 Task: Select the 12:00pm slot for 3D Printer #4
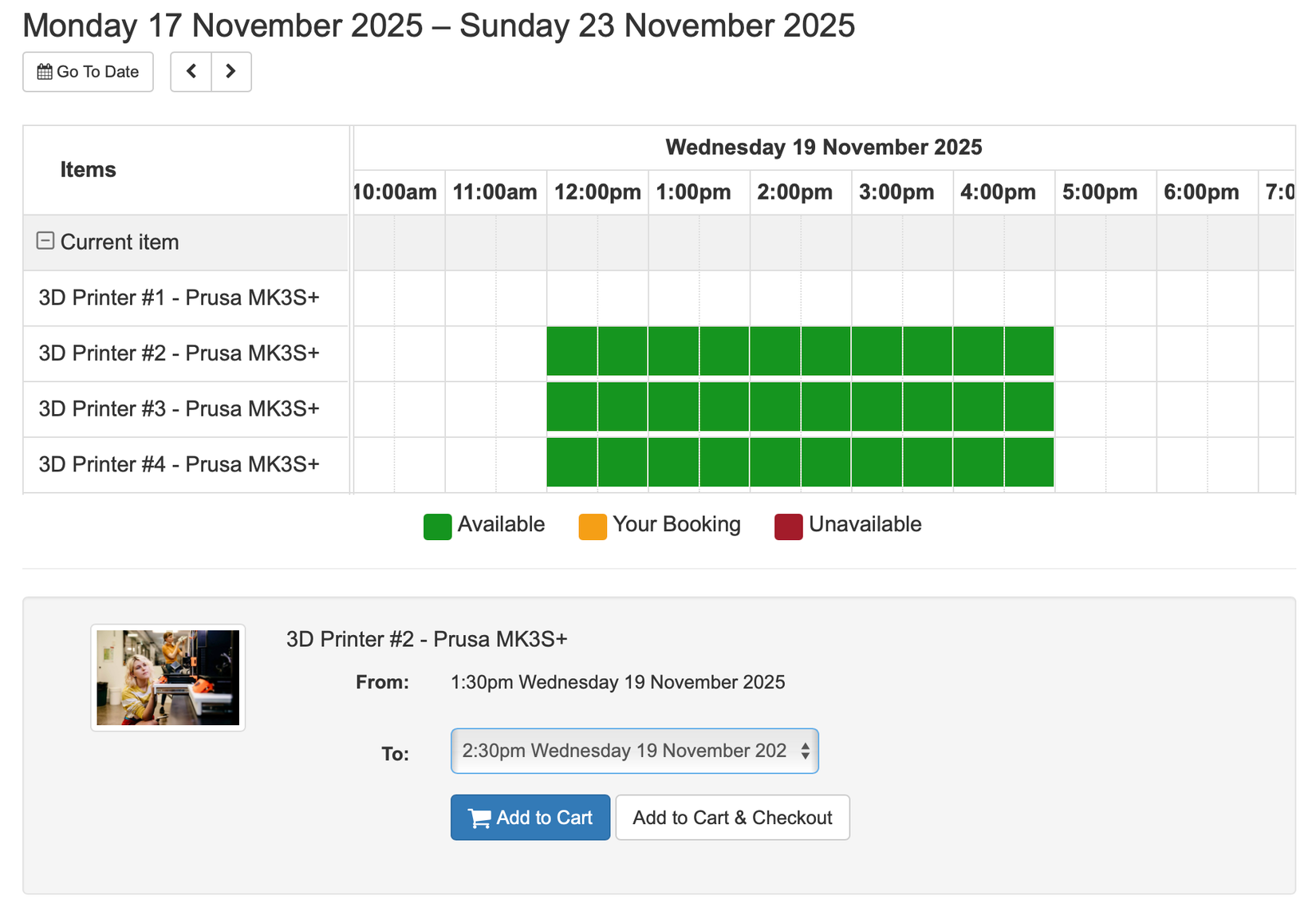click(597, 463)
